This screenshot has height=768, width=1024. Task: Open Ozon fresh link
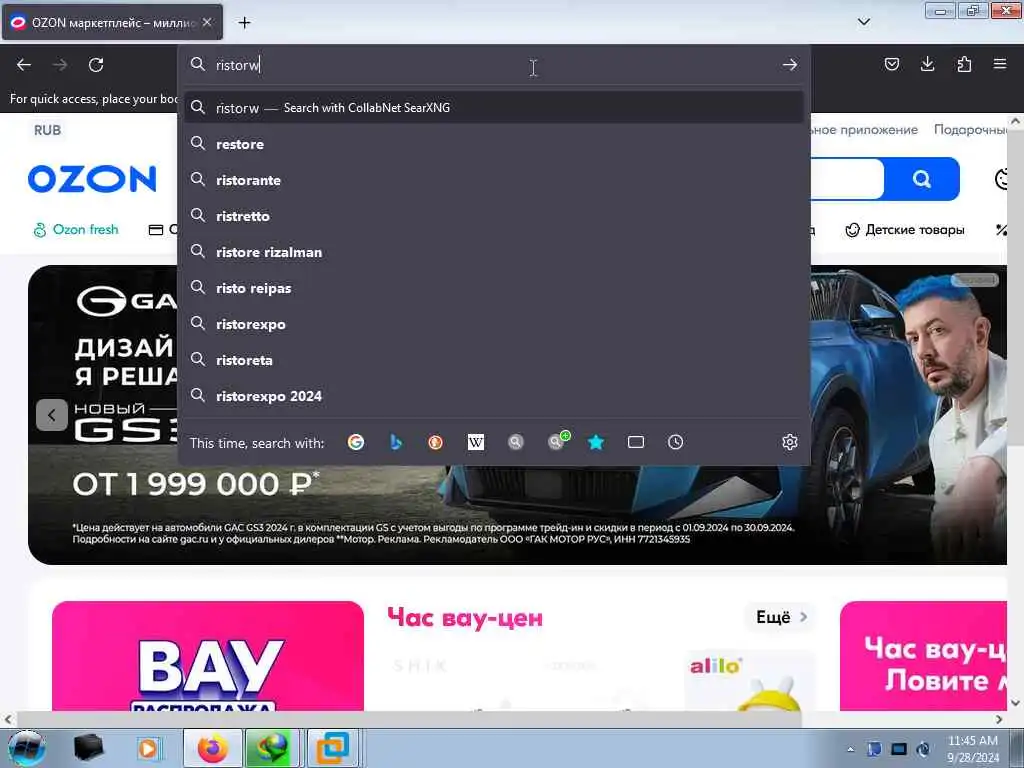coord(76,230)
